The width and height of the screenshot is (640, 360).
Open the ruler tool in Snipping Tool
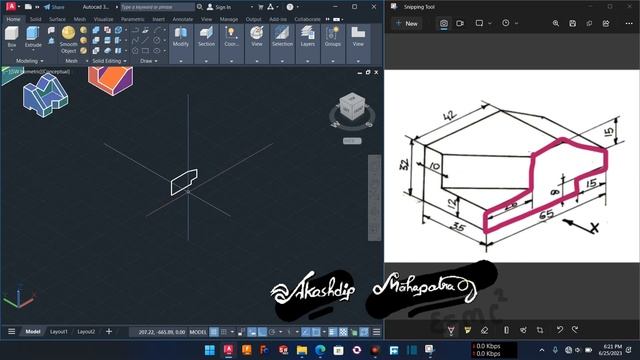click(x=507, y=330)
